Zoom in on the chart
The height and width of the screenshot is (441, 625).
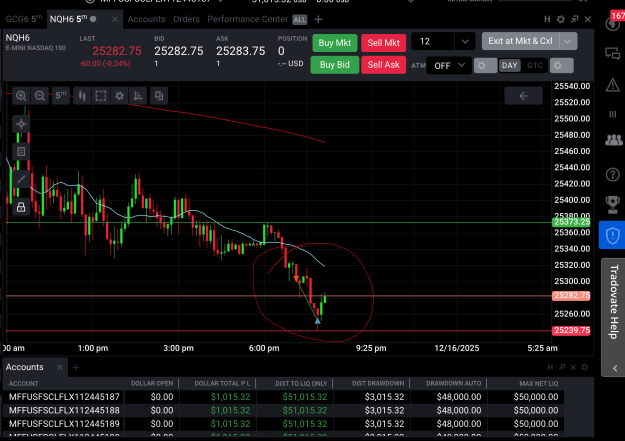pos(21,96)
